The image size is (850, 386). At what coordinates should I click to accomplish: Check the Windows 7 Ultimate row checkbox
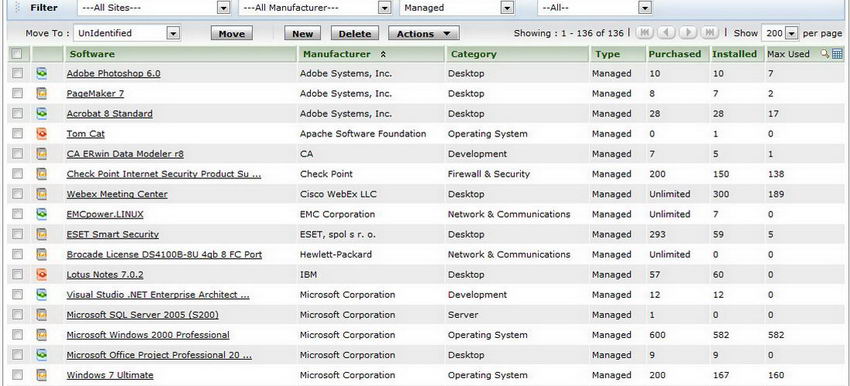coord(17,375)
